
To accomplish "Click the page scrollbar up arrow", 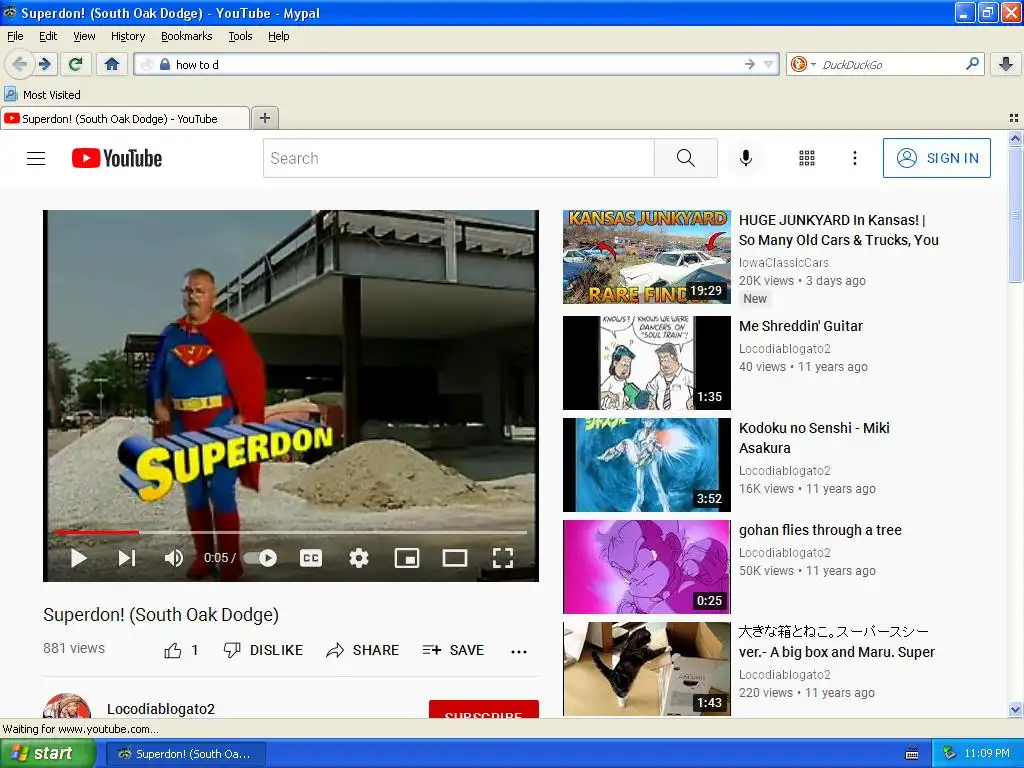I will click(1015, 138).
